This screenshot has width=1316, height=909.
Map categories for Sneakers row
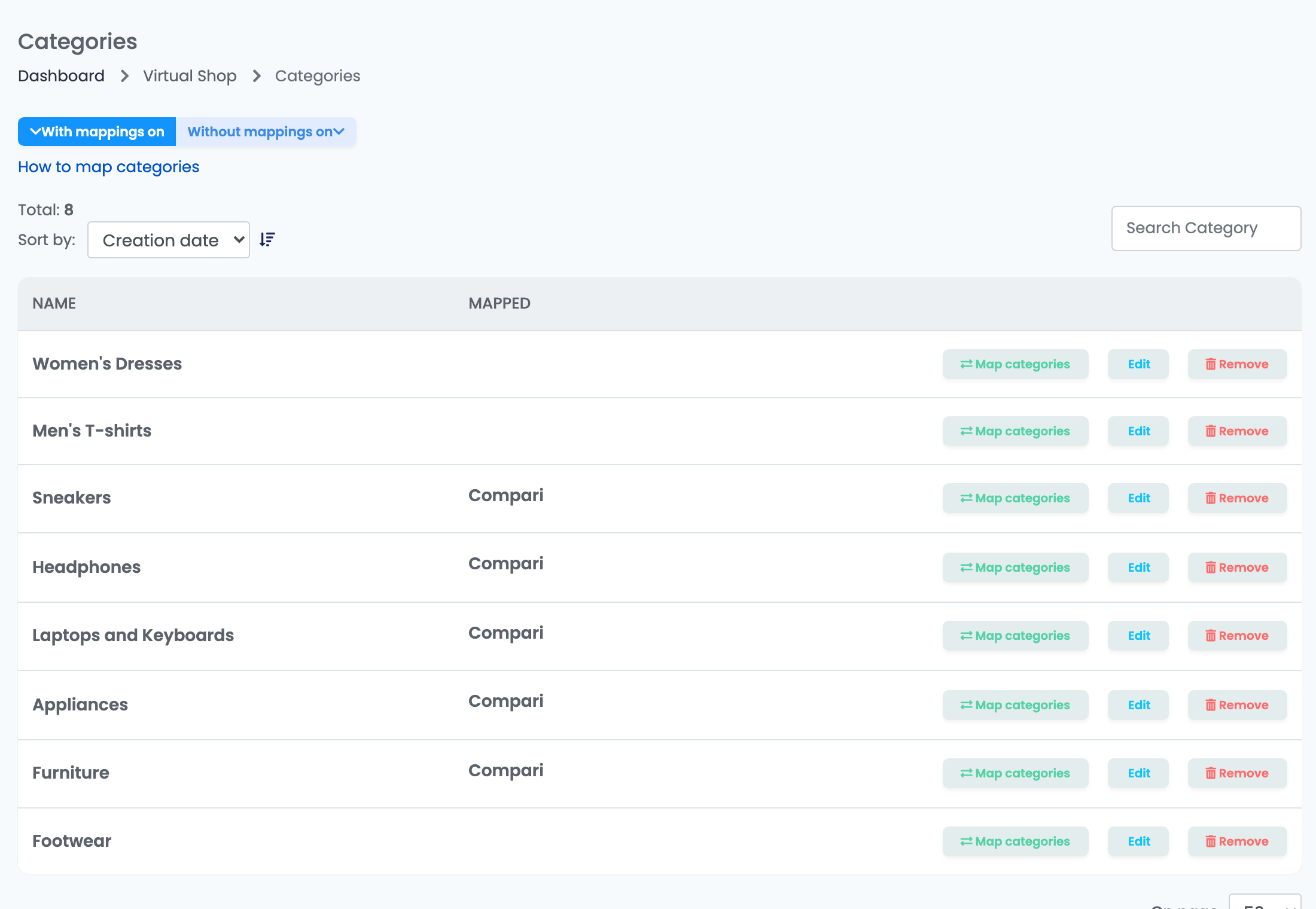(x=1015, y=498)
